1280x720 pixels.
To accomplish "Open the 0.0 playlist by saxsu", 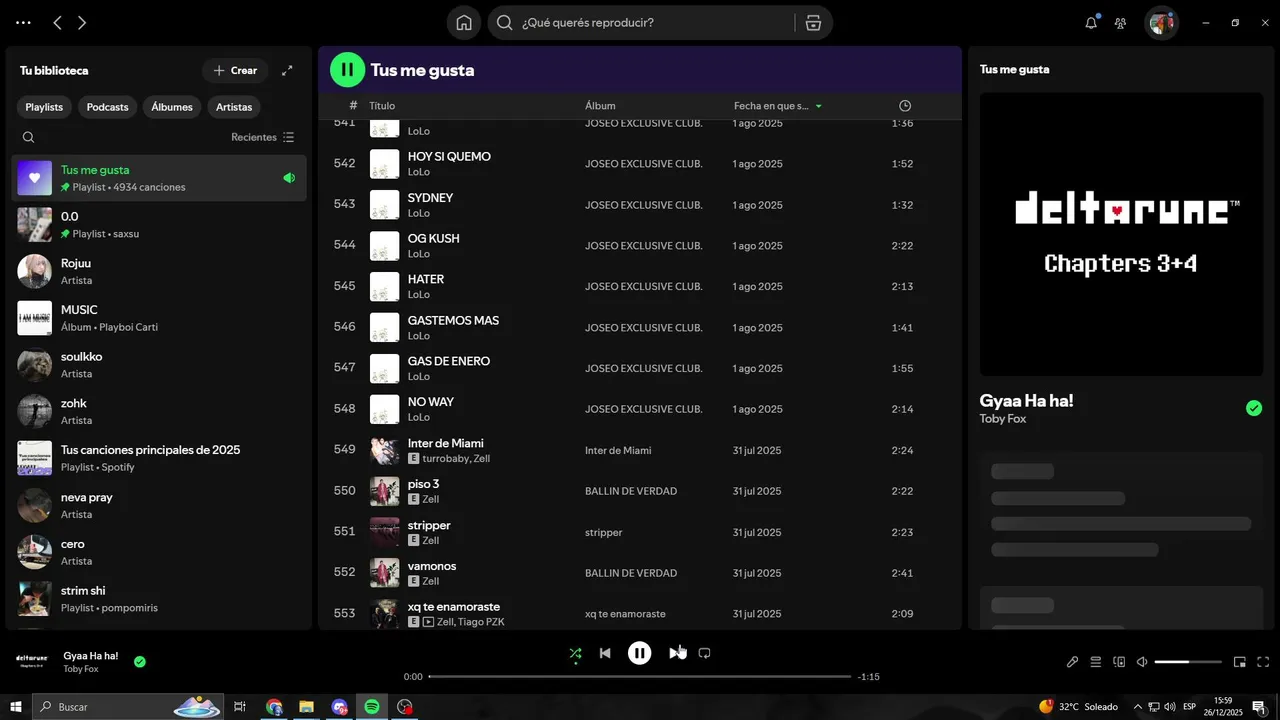I will 159,225.
